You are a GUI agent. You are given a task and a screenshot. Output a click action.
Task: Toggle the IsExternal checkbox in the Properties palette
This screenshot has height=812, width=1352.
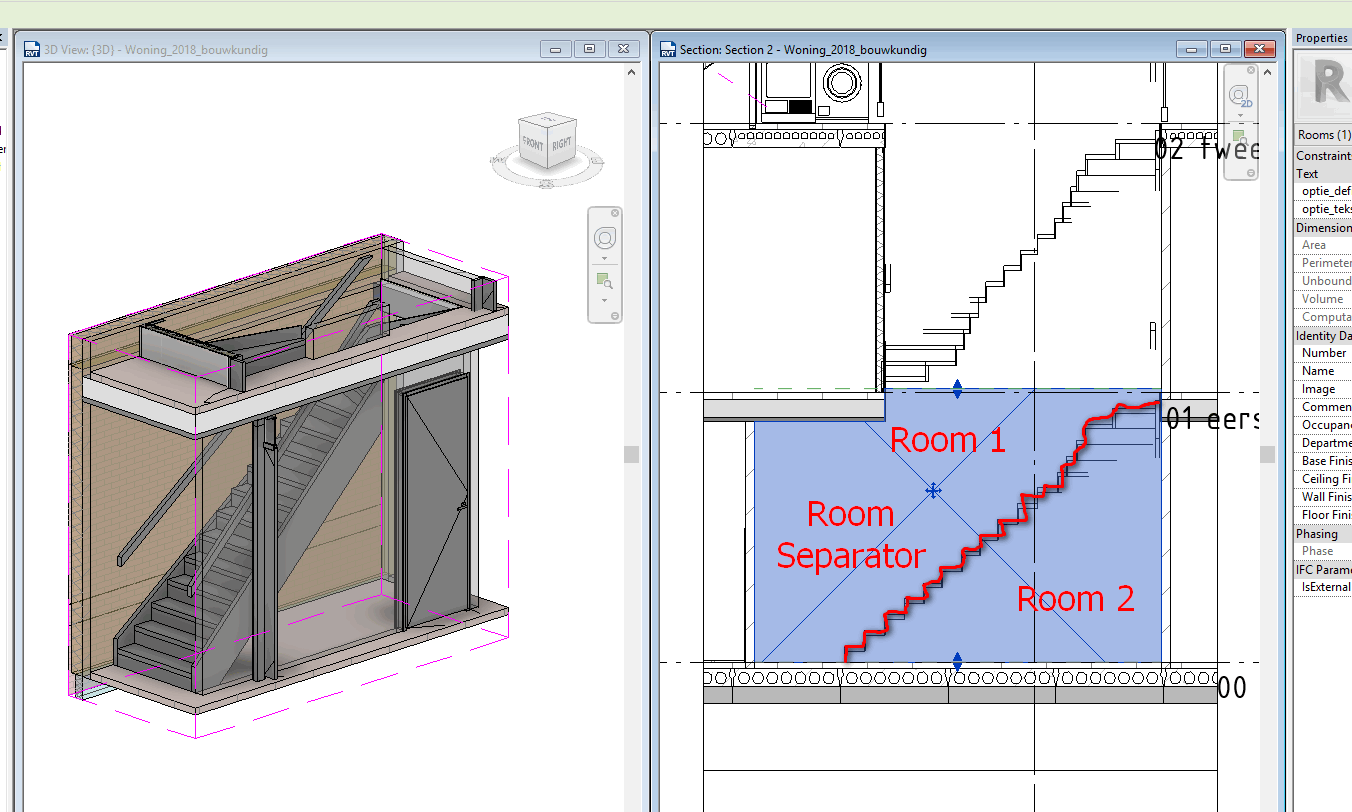(x=1345, y=587)
